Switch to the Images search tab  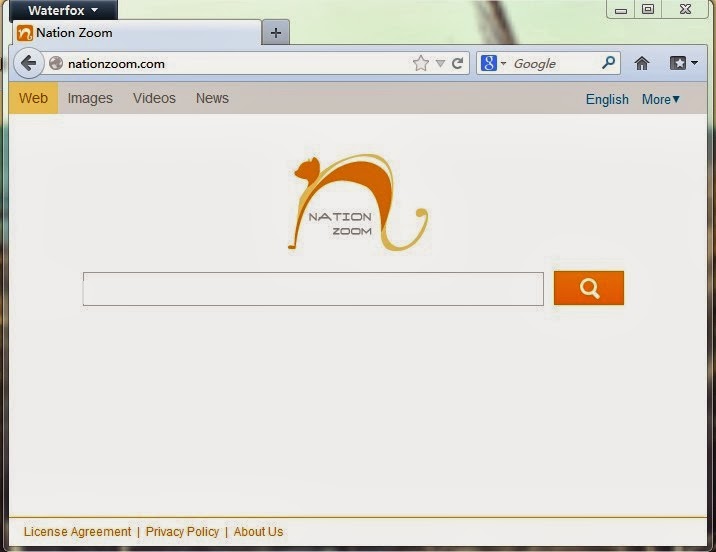[90, 98]
